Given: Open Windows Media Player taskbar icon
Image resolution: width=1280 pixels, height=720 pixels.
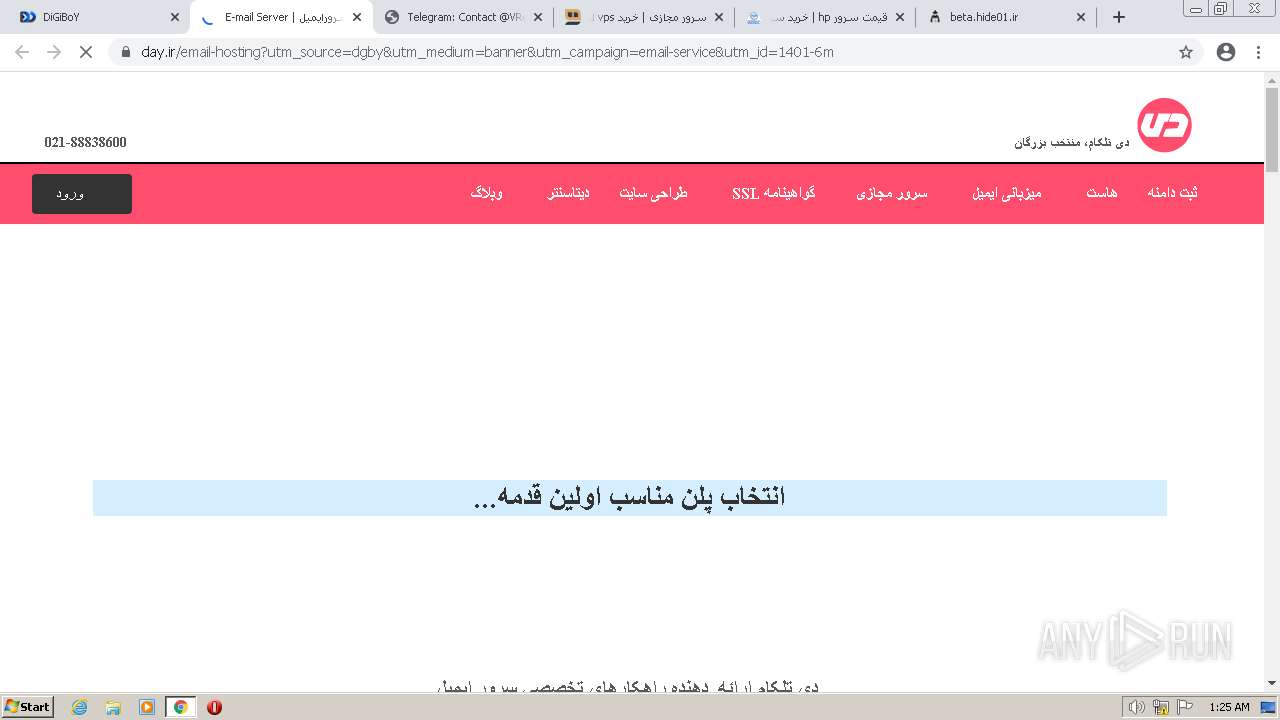Looking at the screenshot, I should click(x=147, y=707).
